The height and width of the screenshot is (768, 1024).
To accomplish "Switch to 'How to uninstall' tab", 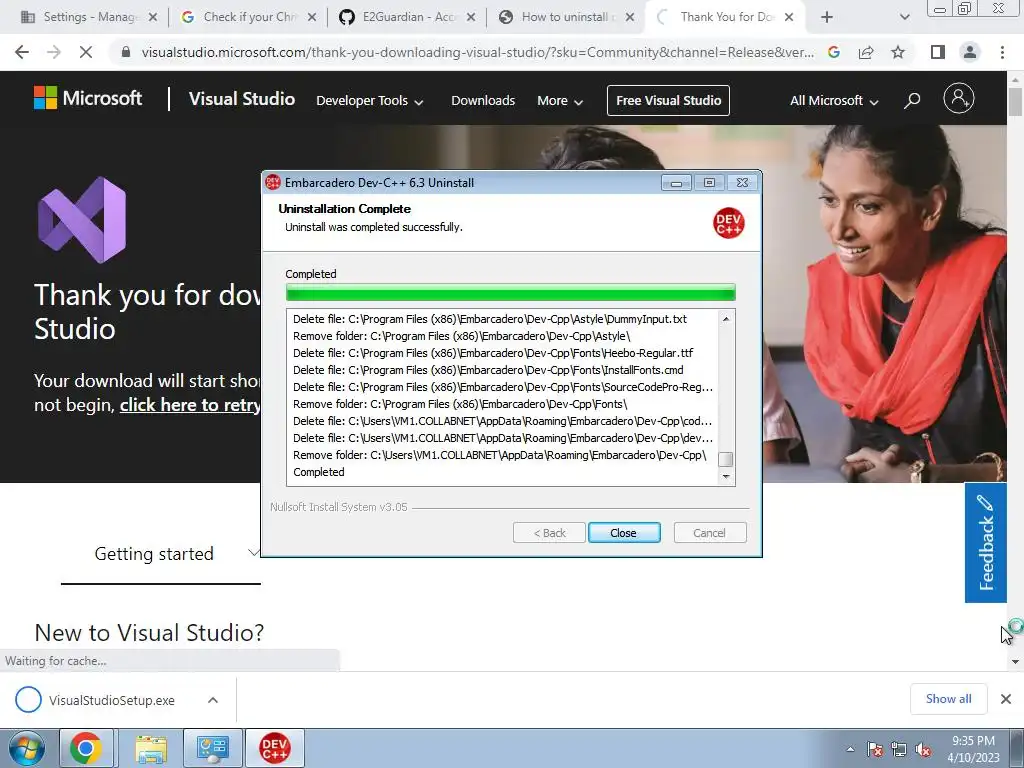I will click(567, 17).
